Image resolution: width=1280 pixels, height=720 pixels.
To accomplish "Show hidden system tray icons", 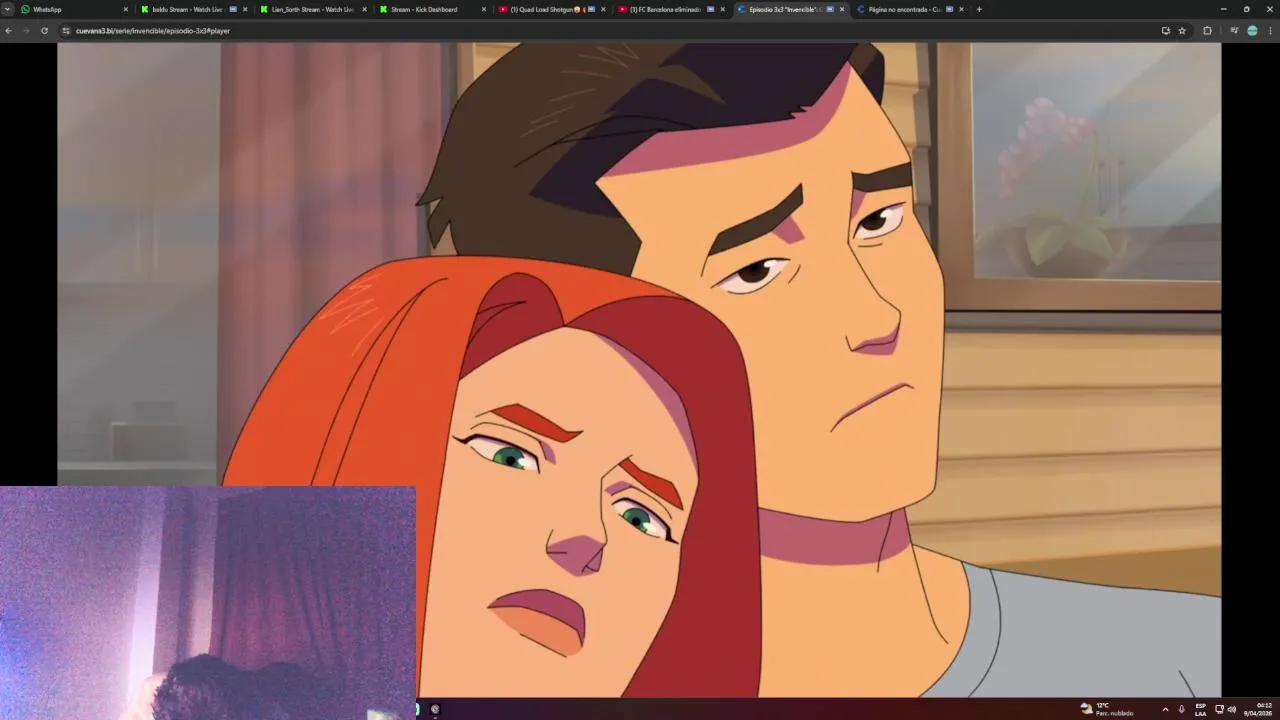I will pyautogui.click(x=1165, y=709).
